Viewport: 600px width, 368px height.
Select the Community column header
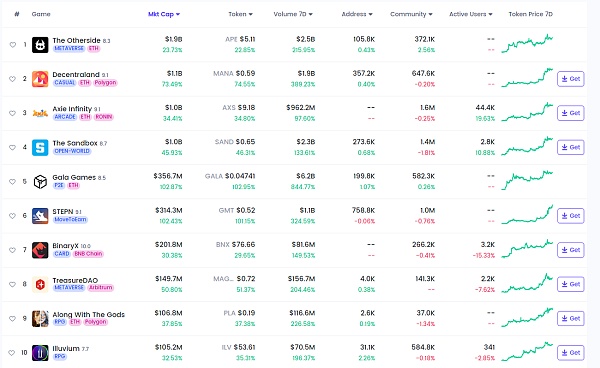(x=411, y=14)
